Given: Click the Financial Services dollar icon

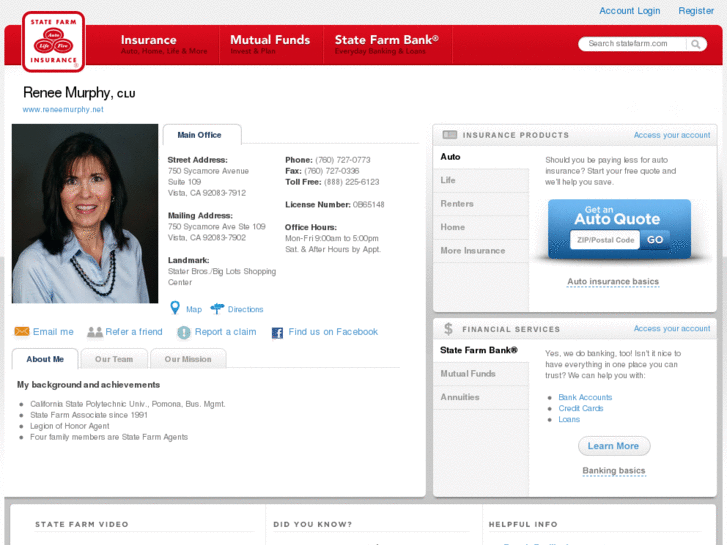Looking at the screenshot, I should [448, 329].
